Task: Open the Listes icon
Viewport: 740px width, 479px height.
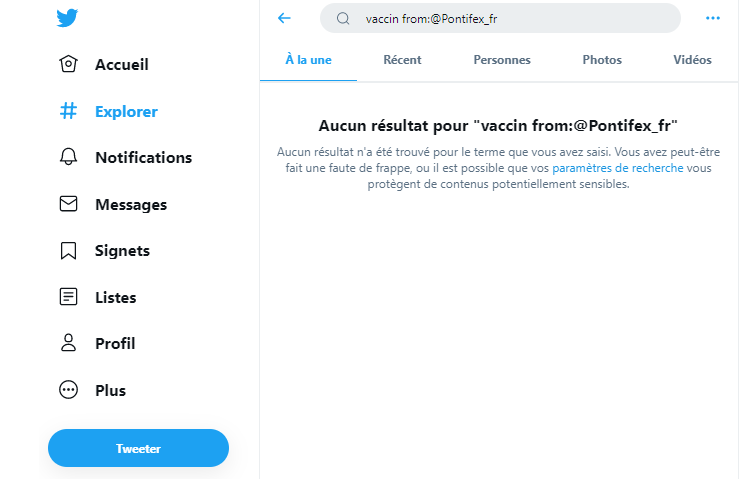Action: (68, 297)
